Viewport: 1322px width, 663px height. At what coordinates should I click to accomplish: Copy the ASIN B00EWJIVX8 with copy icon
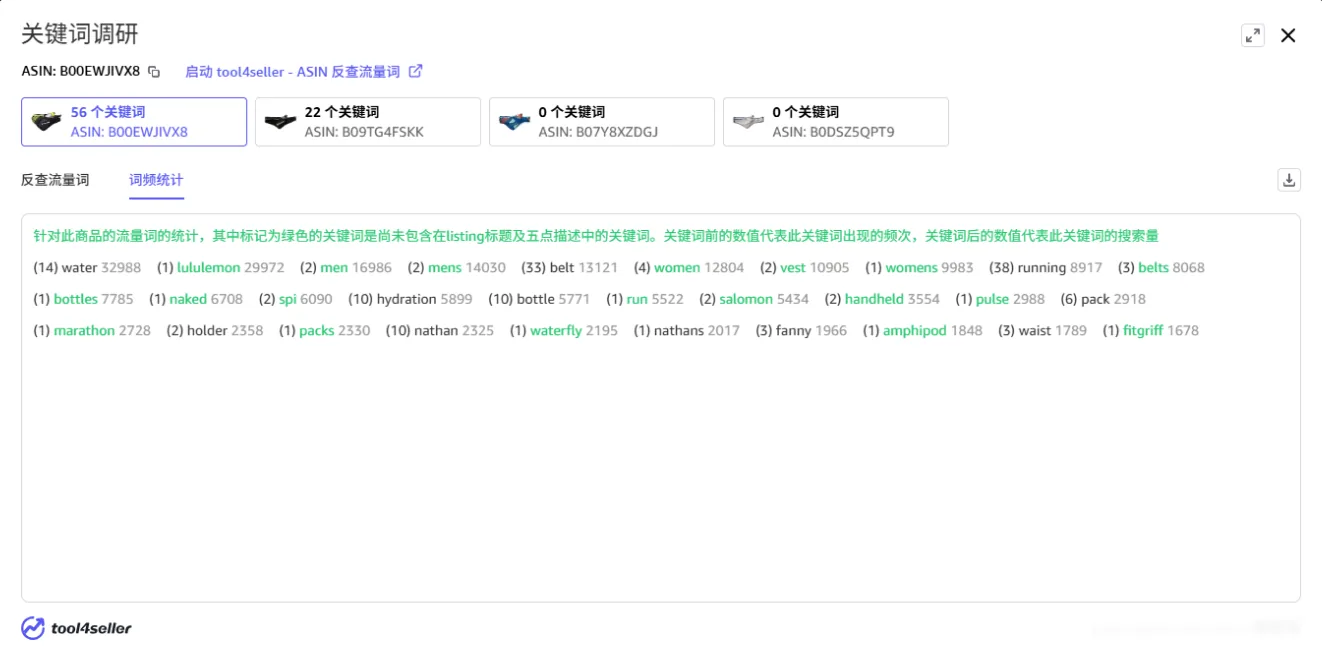coord(154,72)
